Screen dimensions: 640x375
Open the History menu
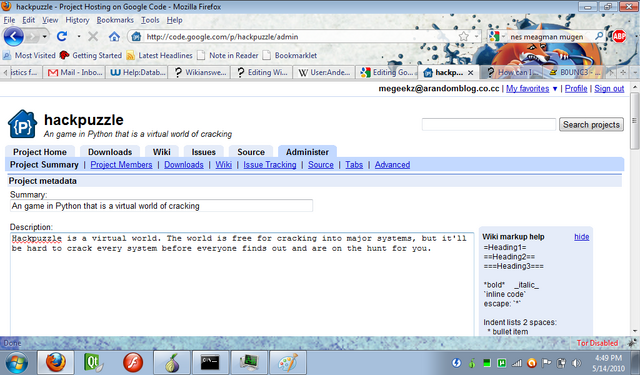[77, 20]
